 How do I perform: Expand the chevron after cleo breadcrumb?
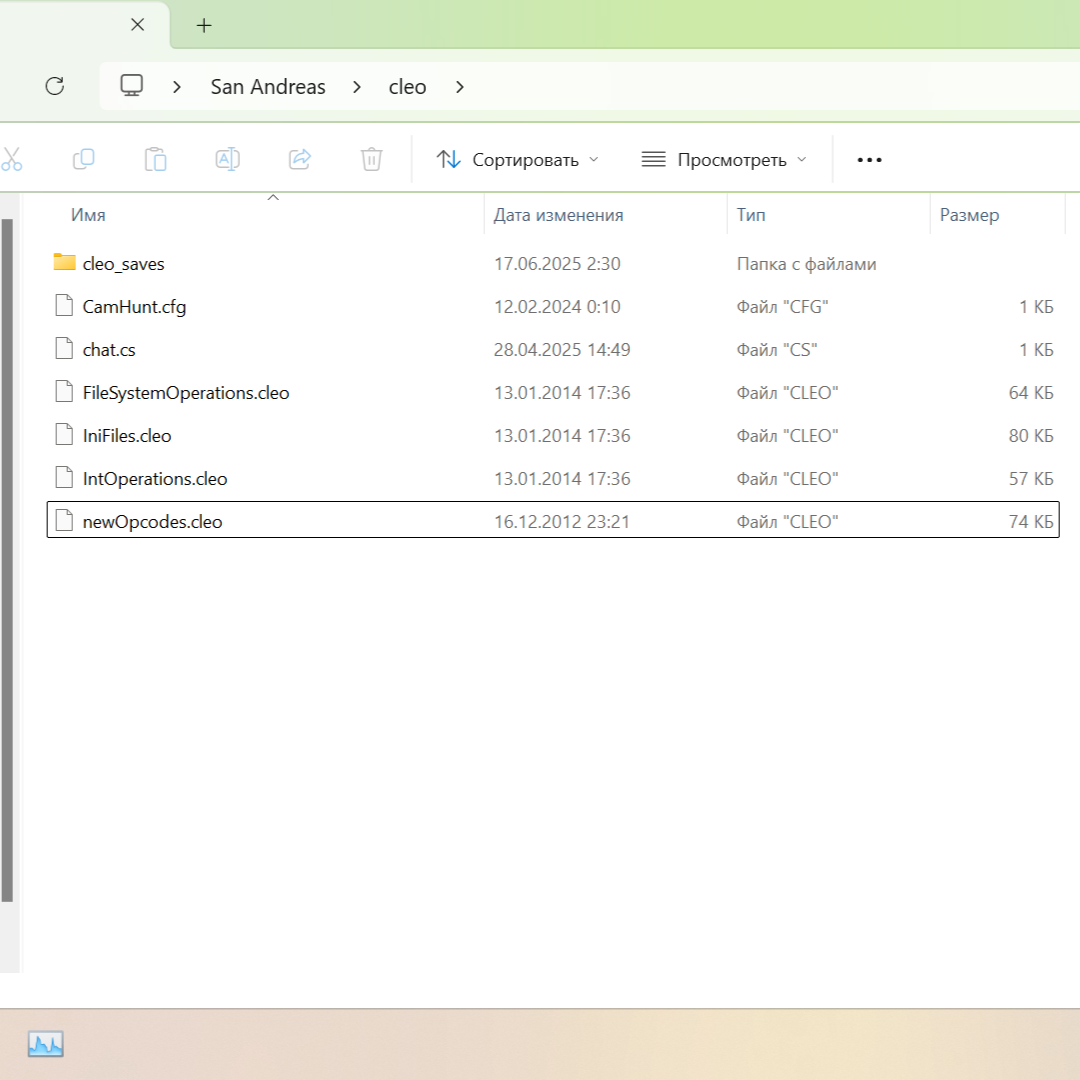[460, 87]
